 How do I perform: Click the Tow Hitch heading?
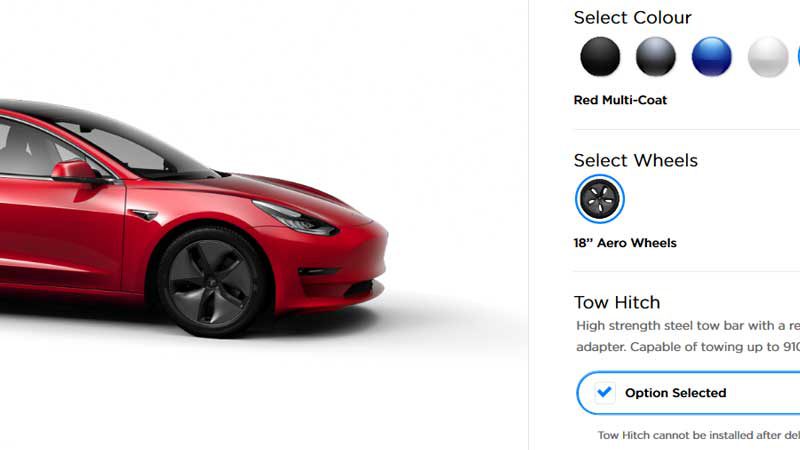[617, 303]
